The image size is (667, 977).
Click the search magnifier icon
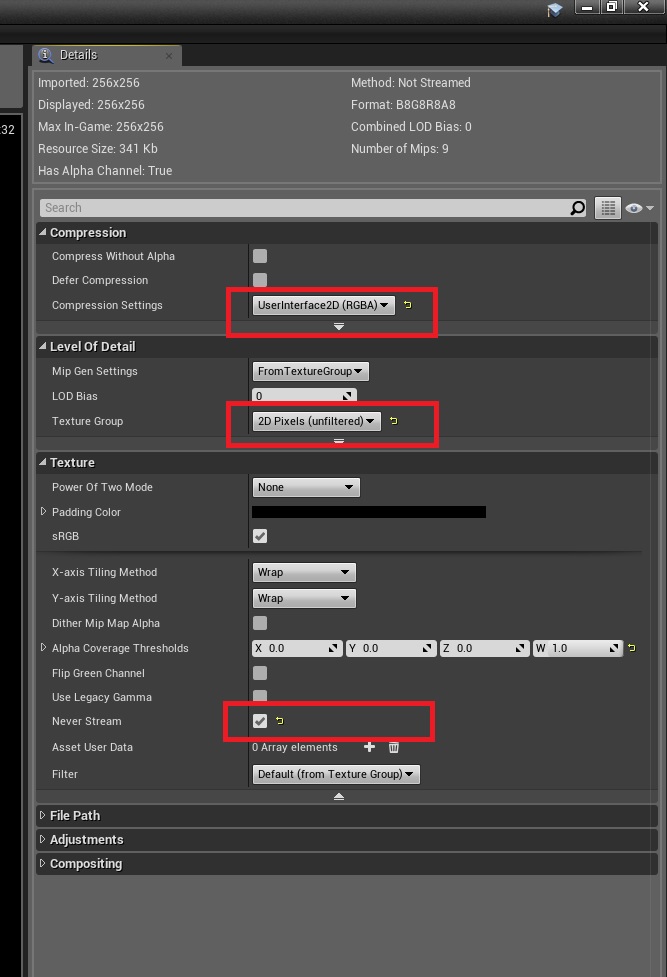pyautogui.click(x=578, y=208)
